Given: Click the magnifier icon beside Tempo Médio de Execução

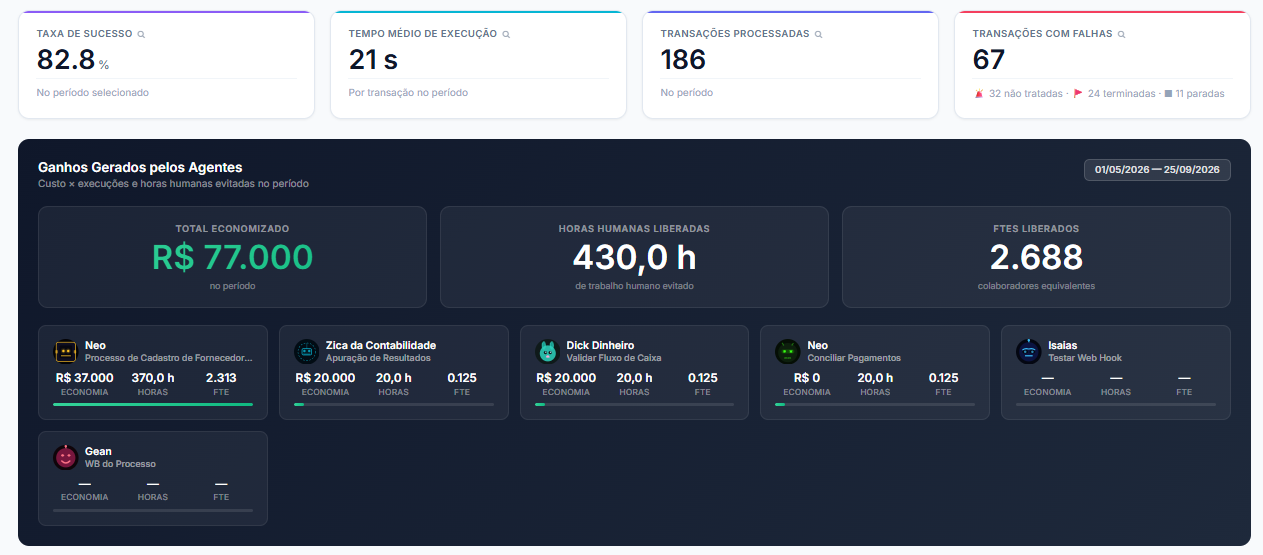Looking at the screenshot, I should 506,34.
